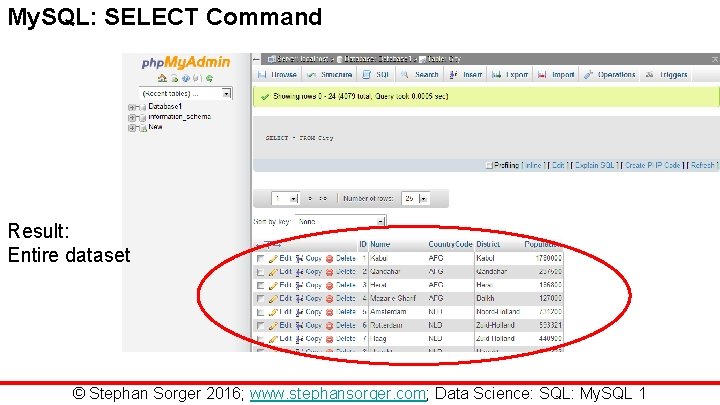Click the Export tab icon

[496, 74]
